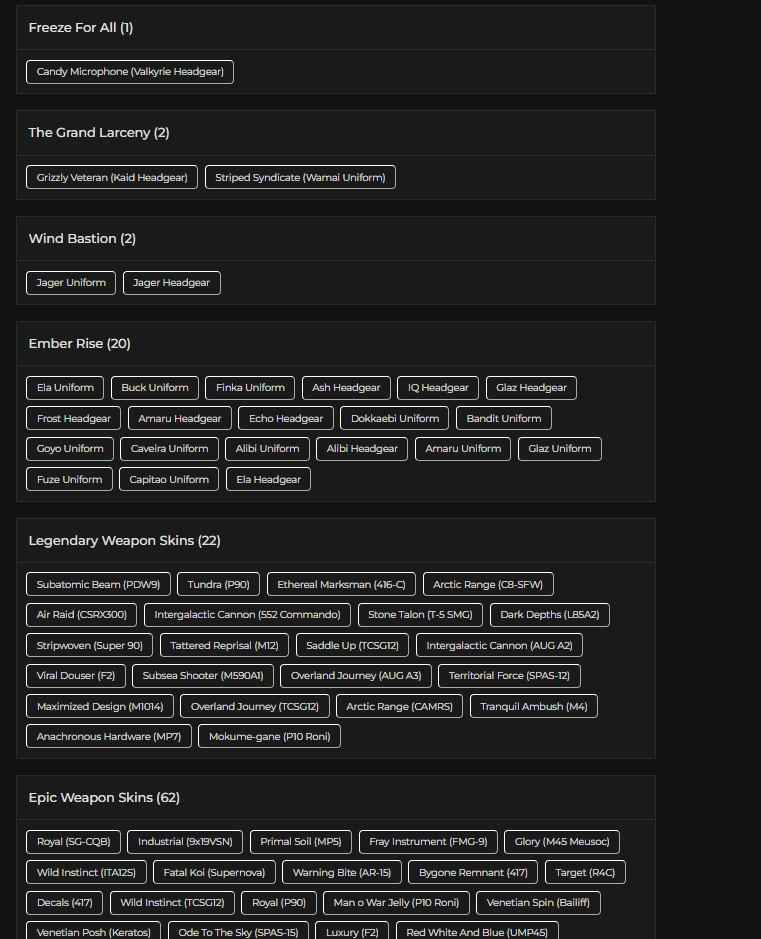This screenshot has height=939, width=761.
Task: Select Capitao Uniform in Ember Rise
Action: point(169,479)
